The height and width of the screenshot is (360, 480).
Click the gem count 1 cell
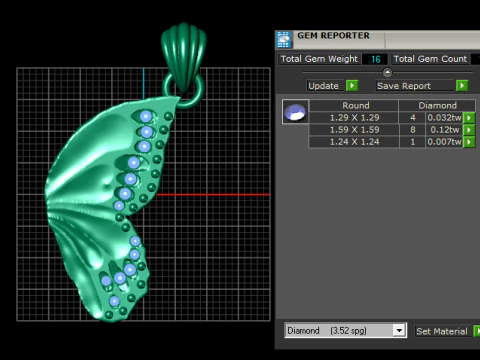413,142
